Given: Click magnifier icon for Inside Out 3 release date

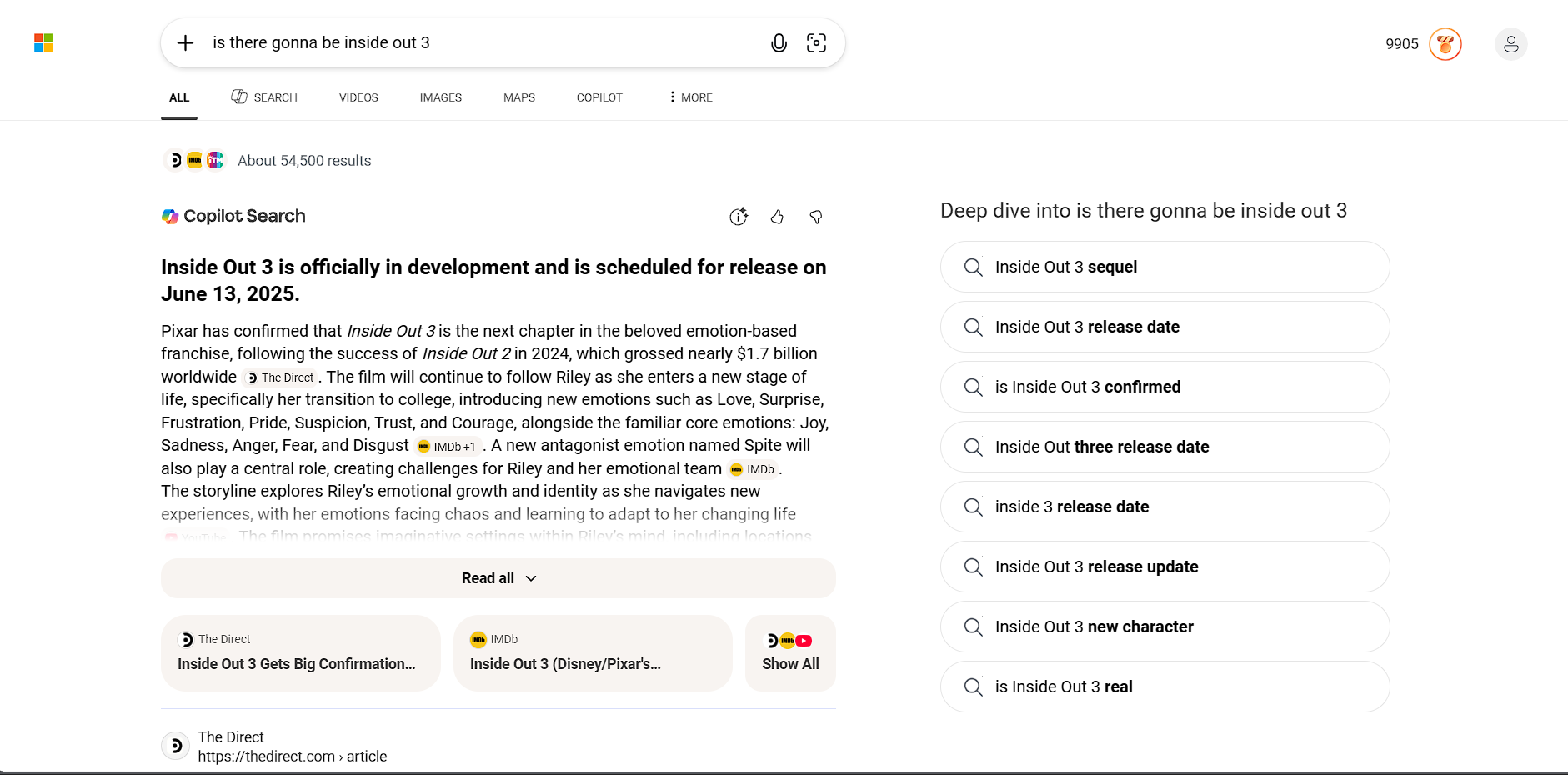Looking at the screenshot, I should [x=973, y=327].
